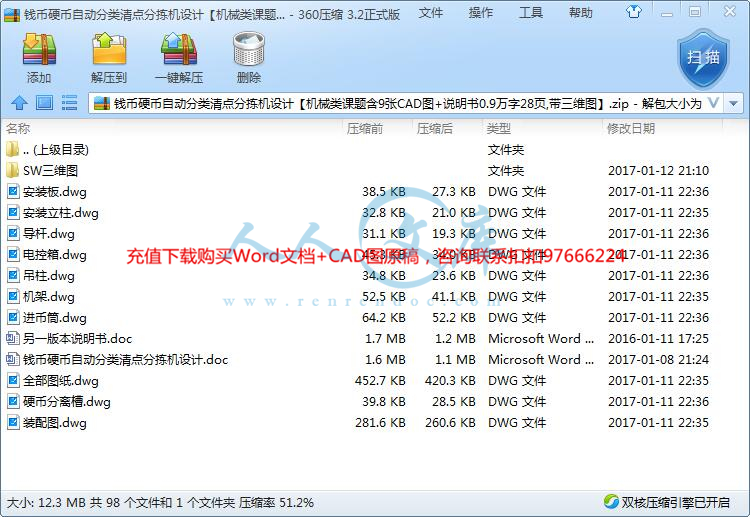750x517 pixels.
Task: Switch to the list view button
Action: (x=69, y=103)
